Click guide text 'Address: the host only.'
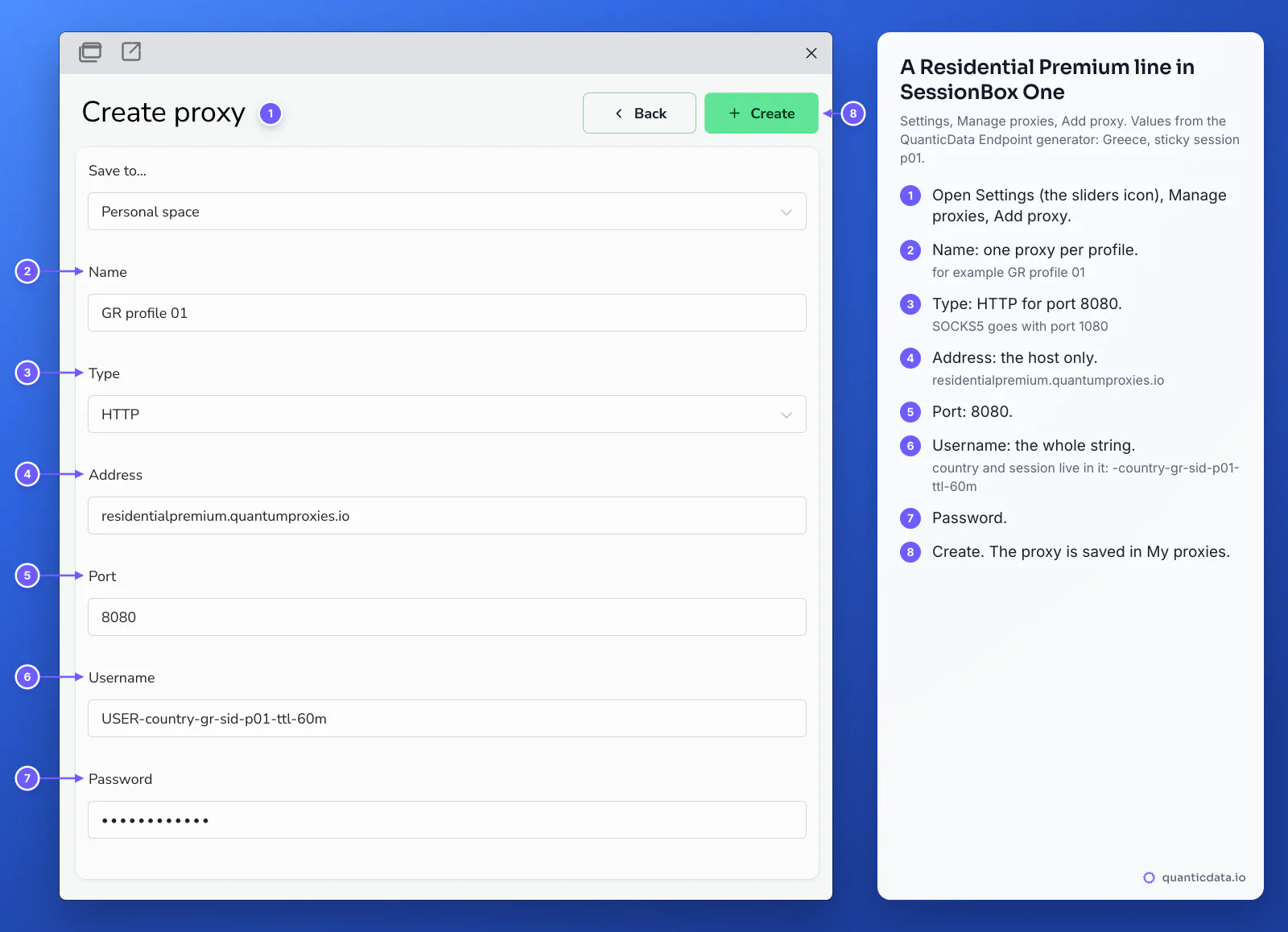Screen dimensions: 1288x932 pos(1015,358)
